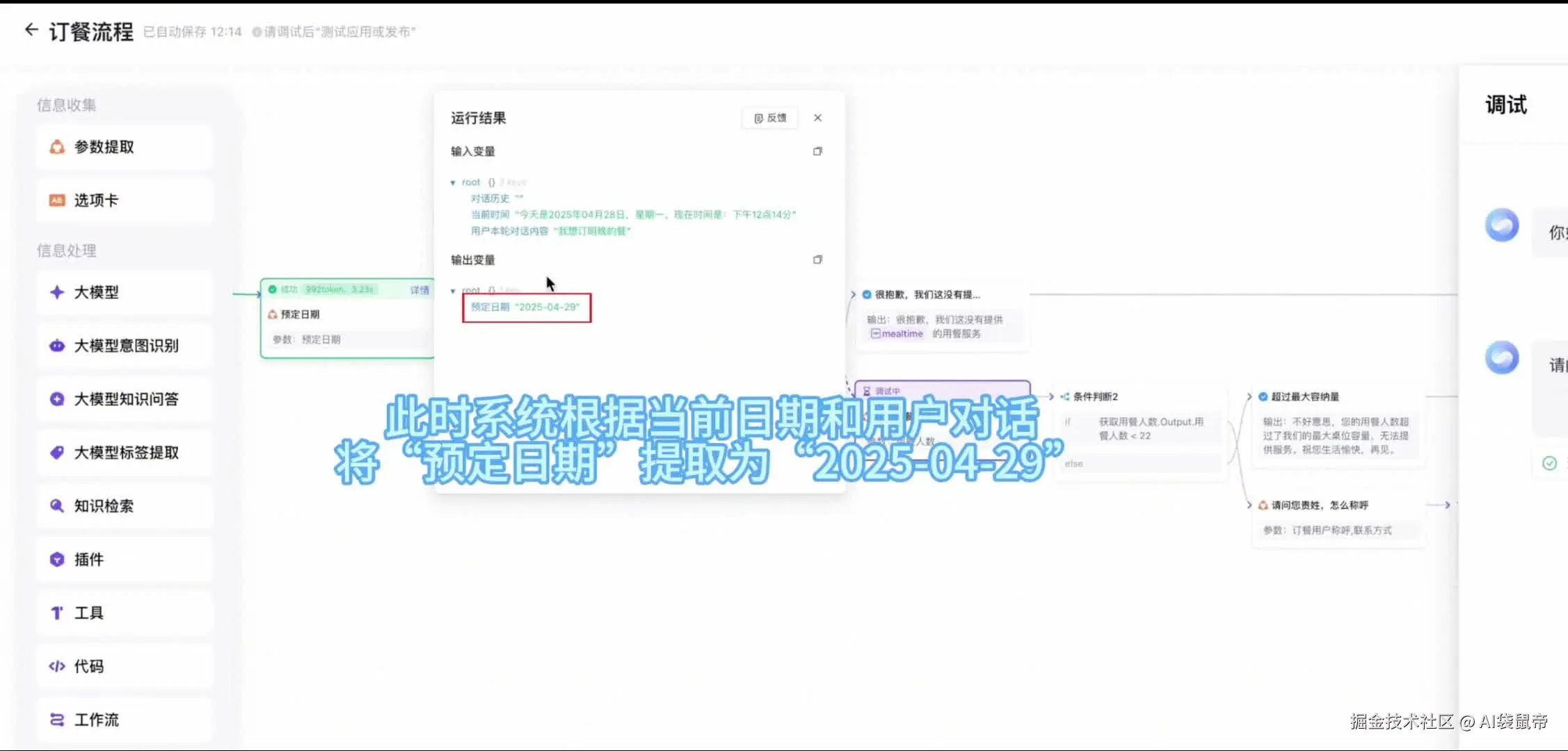Screen dimensions: 1568x751
Task: Select 大模型知识问答 in the sidebar
Action: tap(56, 399)
